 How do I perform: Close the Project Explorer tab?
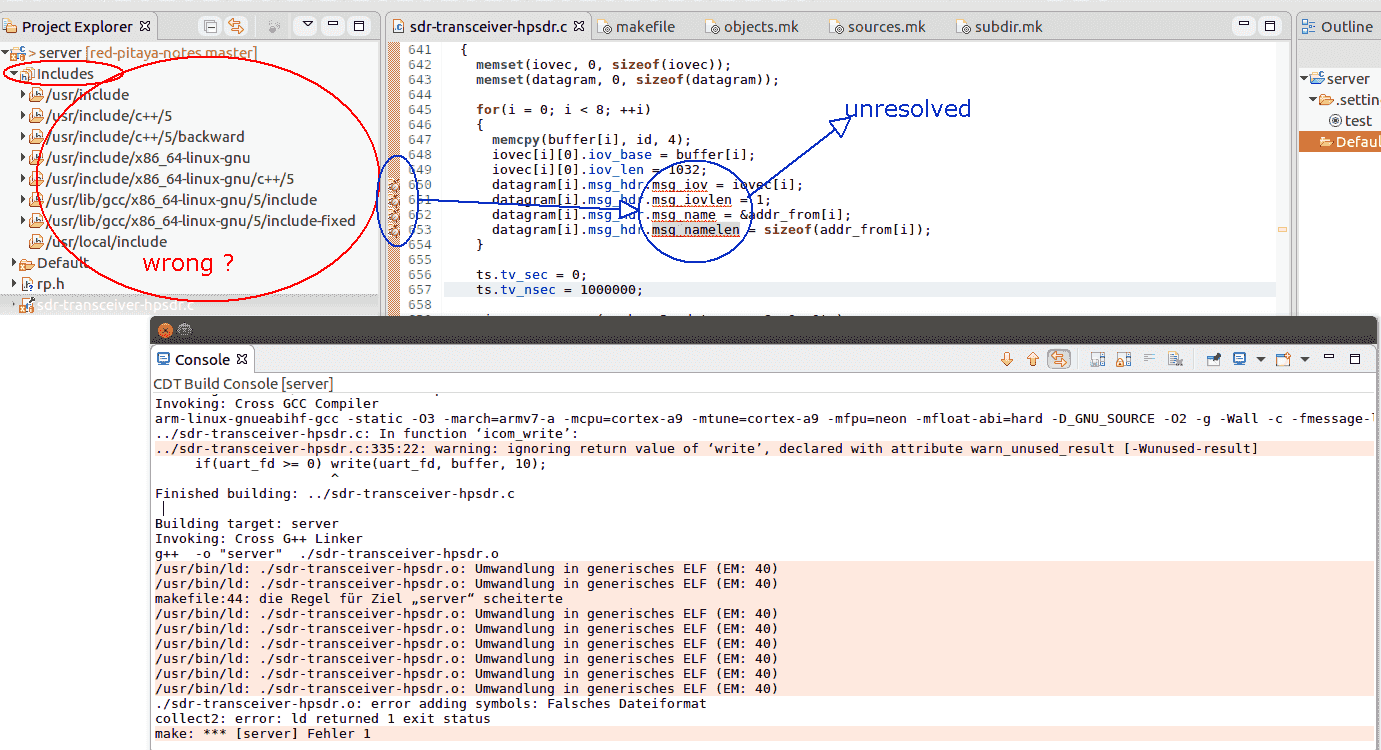145,26
